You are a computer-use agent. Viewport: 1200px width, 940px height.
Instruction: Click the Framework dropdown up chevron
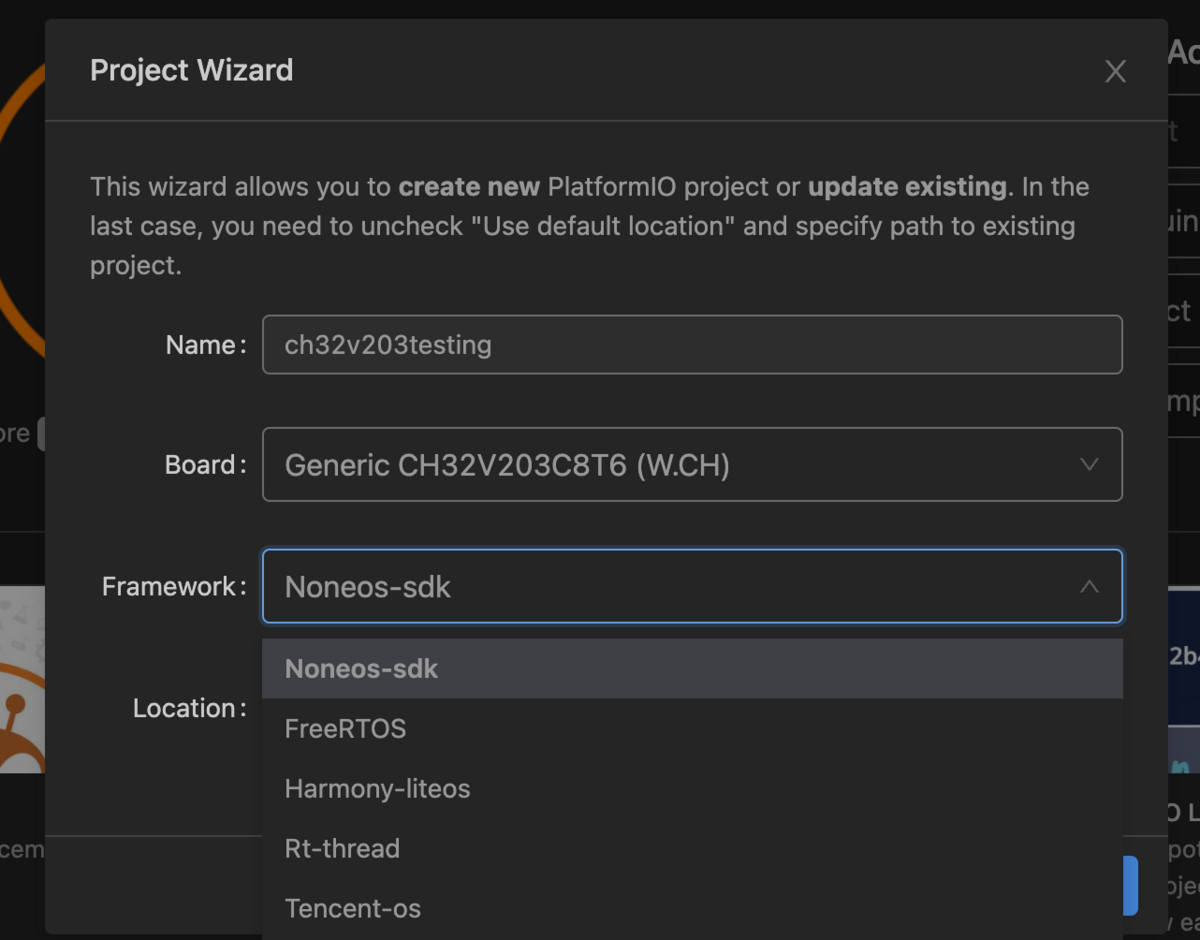click(x=1089, y=587)
